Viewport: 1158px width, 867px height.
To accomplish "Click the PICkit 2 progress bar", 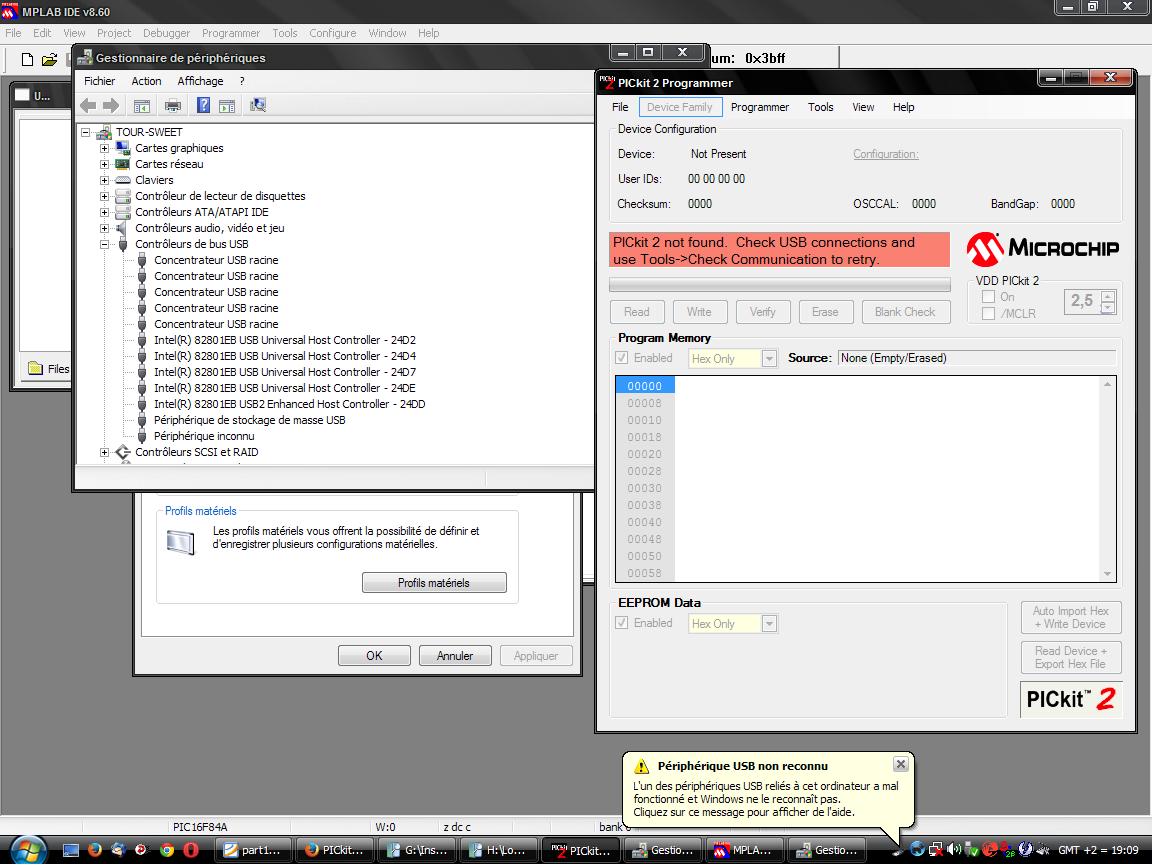I will pyautogui.click(x=779, y=285).
